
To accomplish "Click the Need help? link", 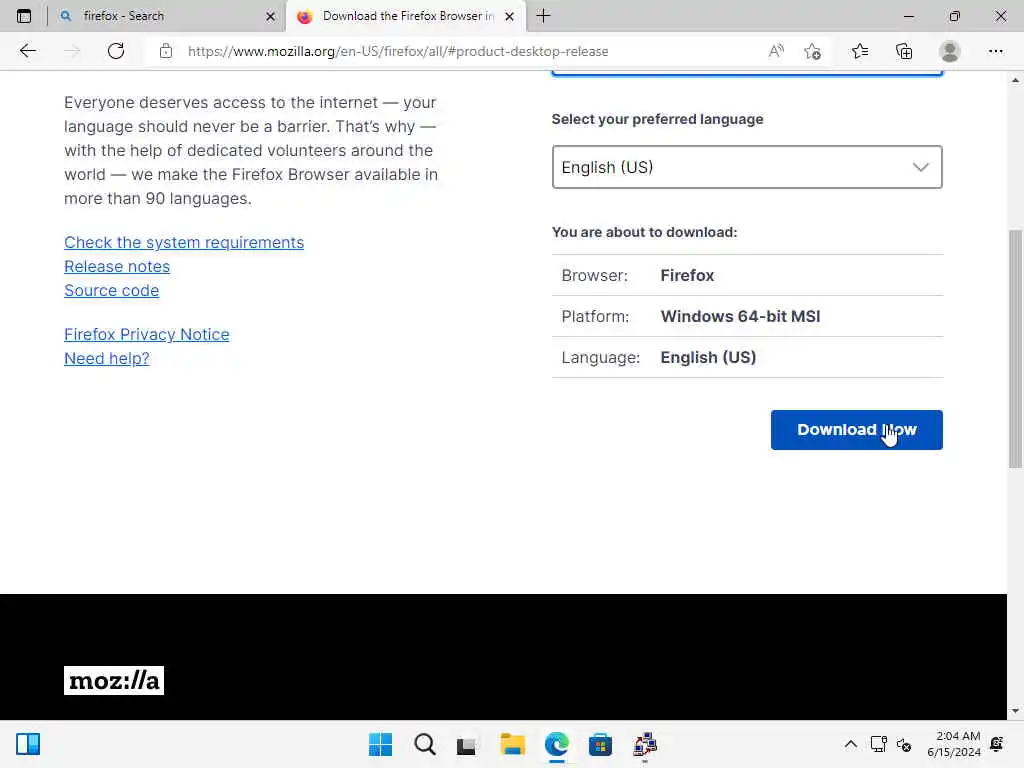I will (106, 359).
